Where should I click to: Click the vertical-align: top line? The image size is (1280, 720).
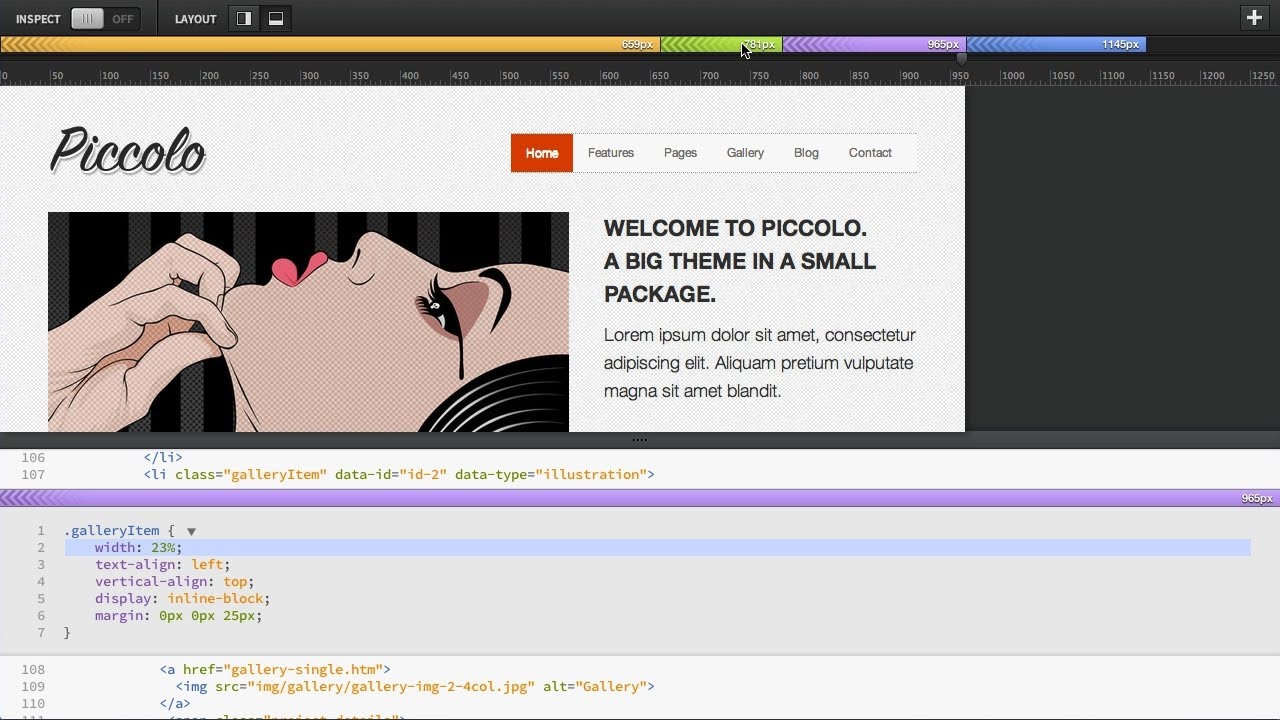pyautogui.click(x=174, y=582)
